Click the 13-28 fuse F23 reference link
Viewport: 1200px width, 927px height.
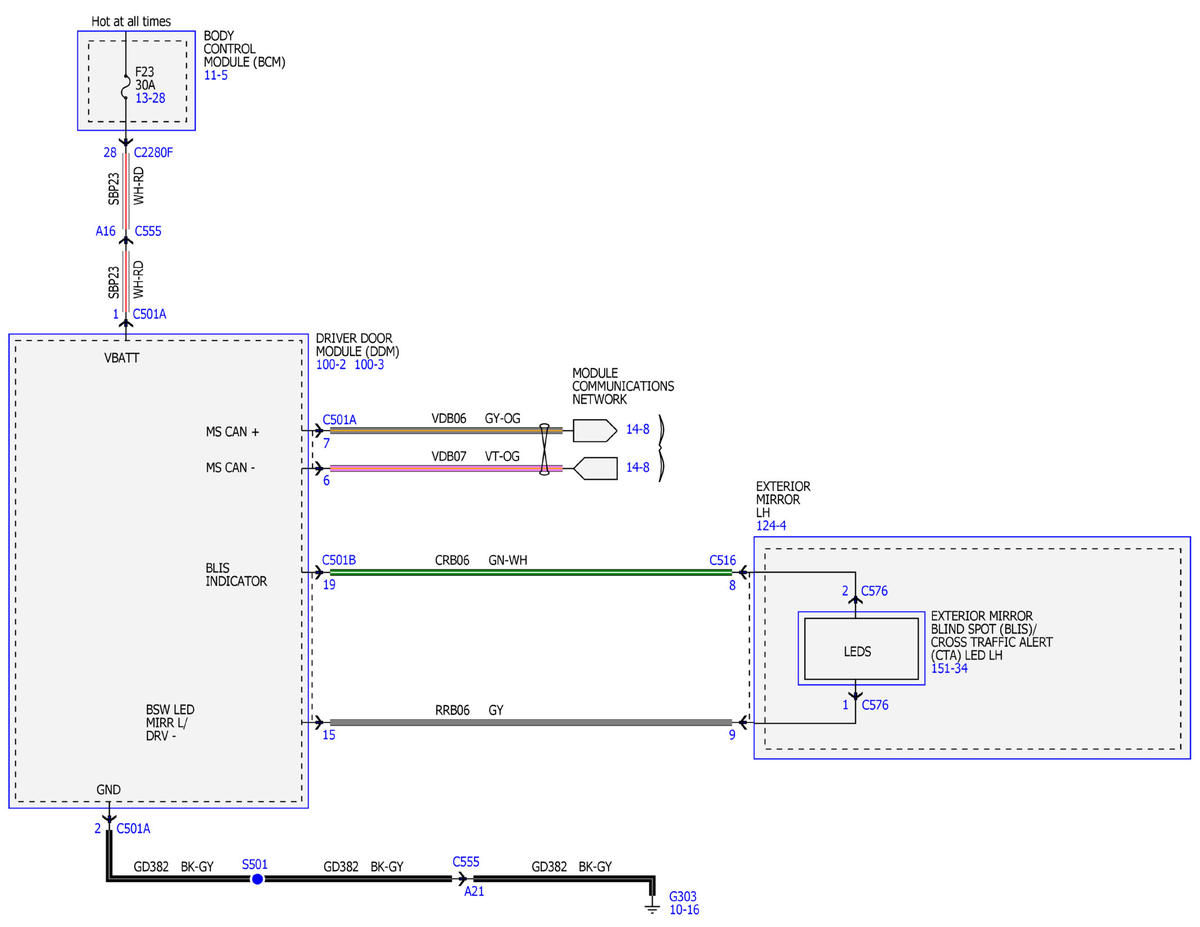[x=151, y=98]
